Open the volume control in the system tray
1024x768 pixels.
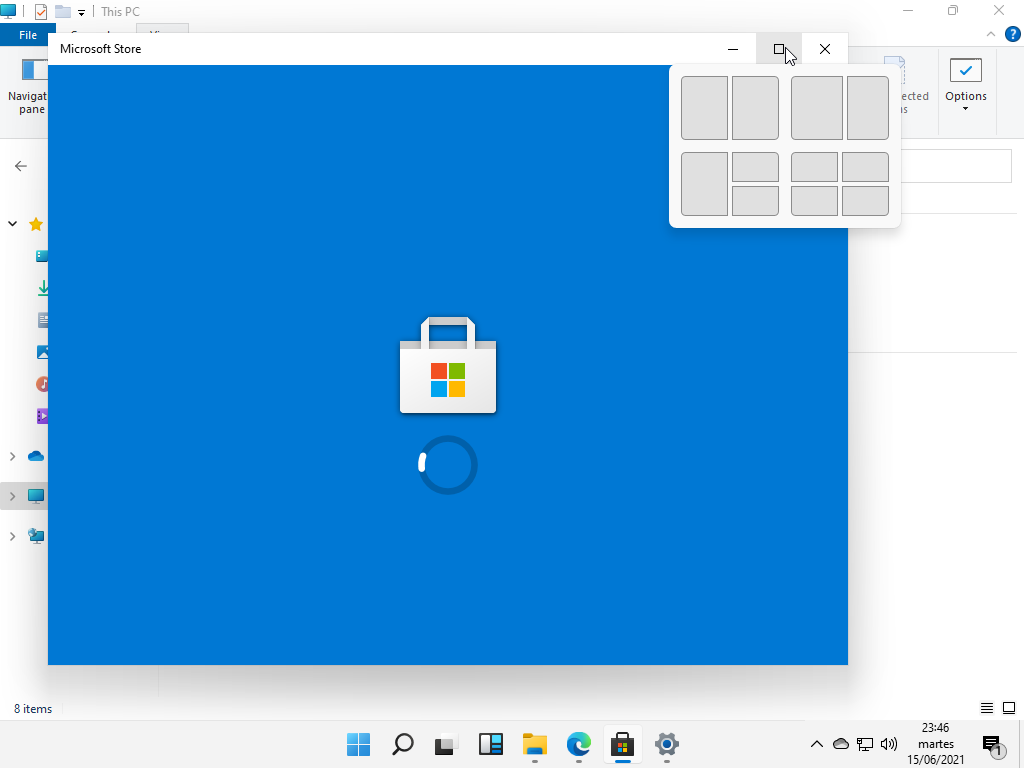click(889, 744)
